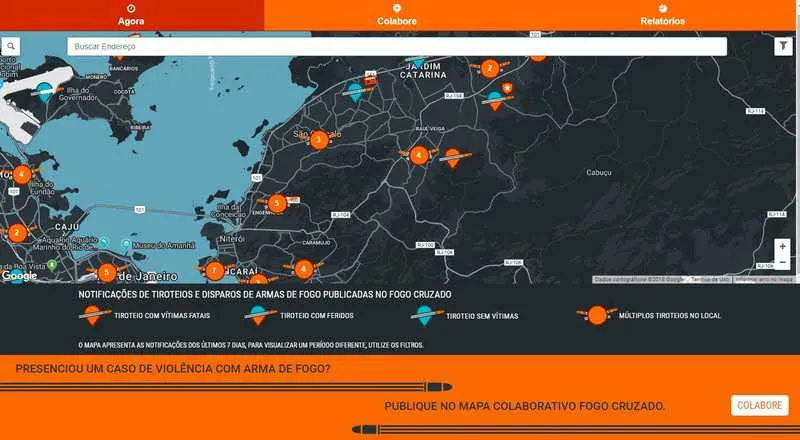
Task: Click the Tiroteio com vítimas fatais legend icon
Action: click(x=93, y=315)
